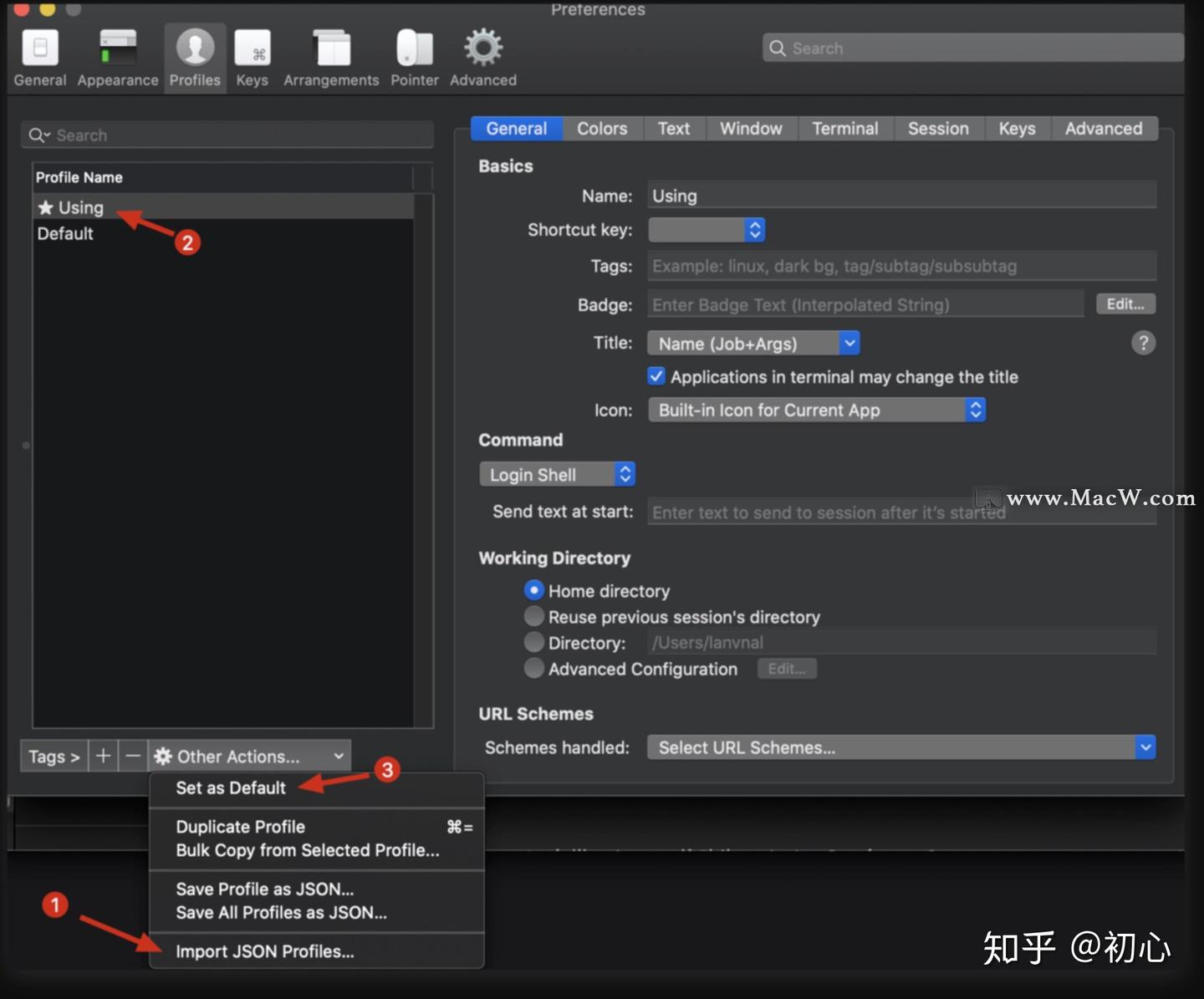Open the Keys preferences pane icon
The height and width of the screenshot is (999, 1204).
point(253,54)
